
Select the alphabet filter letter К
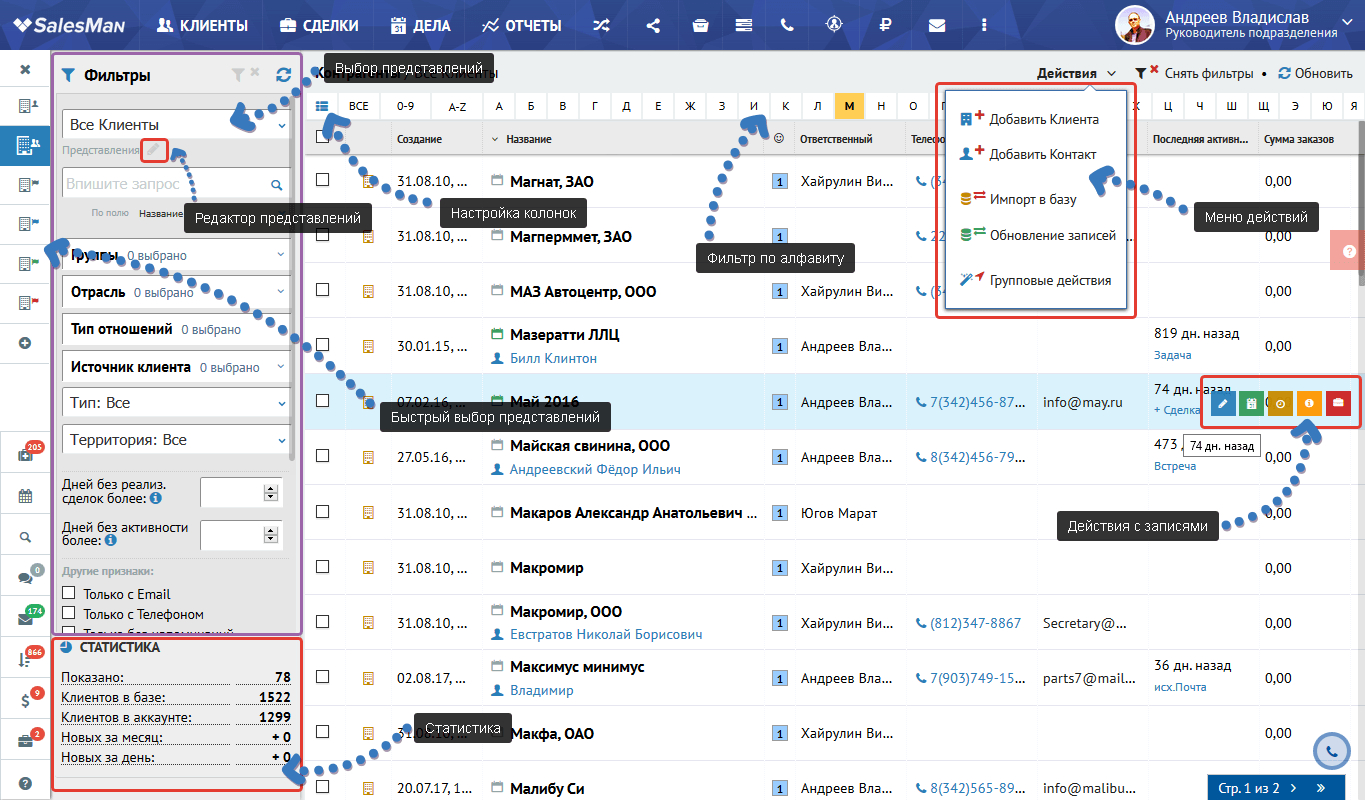(x=787, y=105)
